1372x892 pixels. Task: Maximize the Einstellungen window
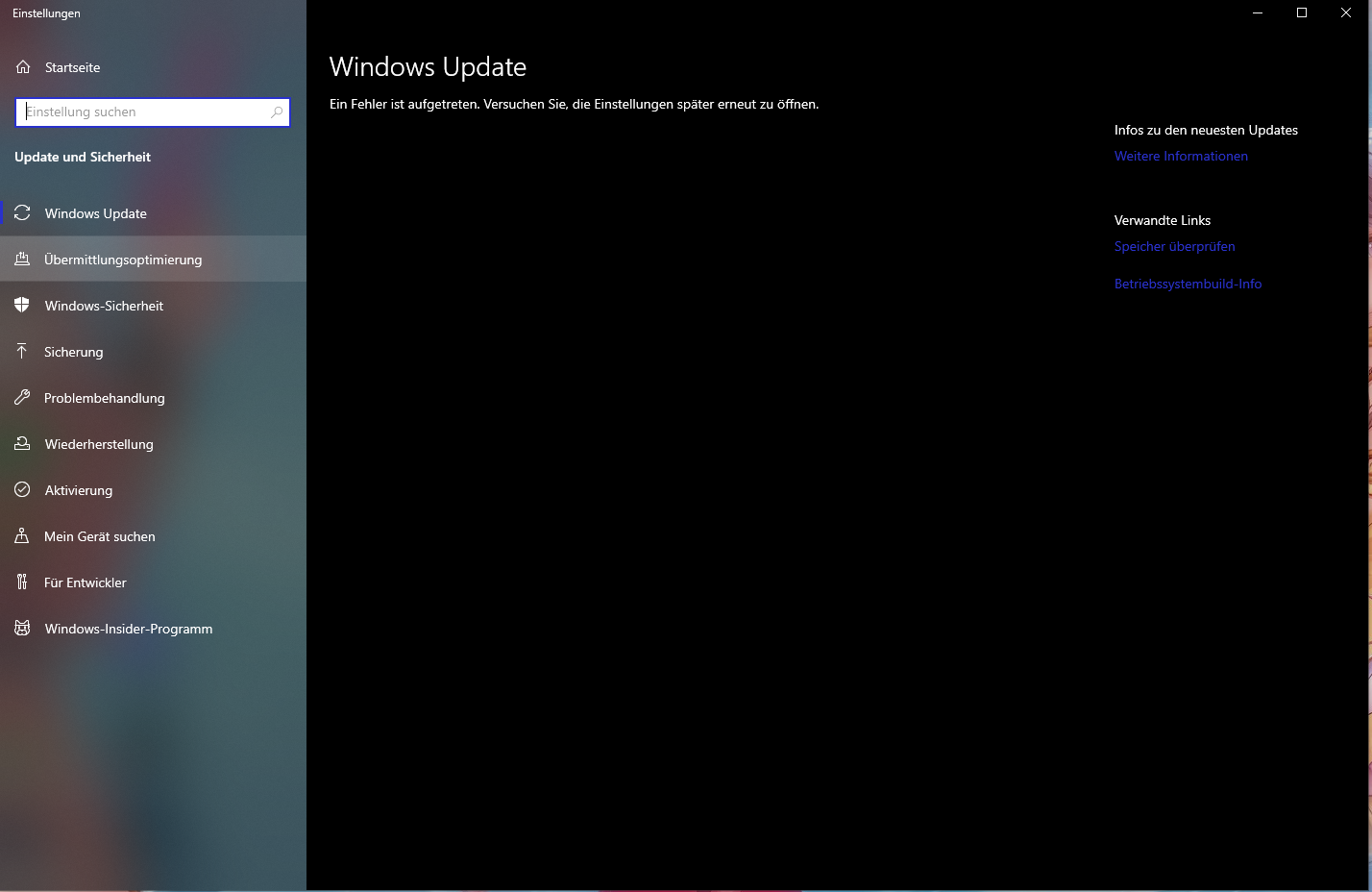tap(1302, 12)
